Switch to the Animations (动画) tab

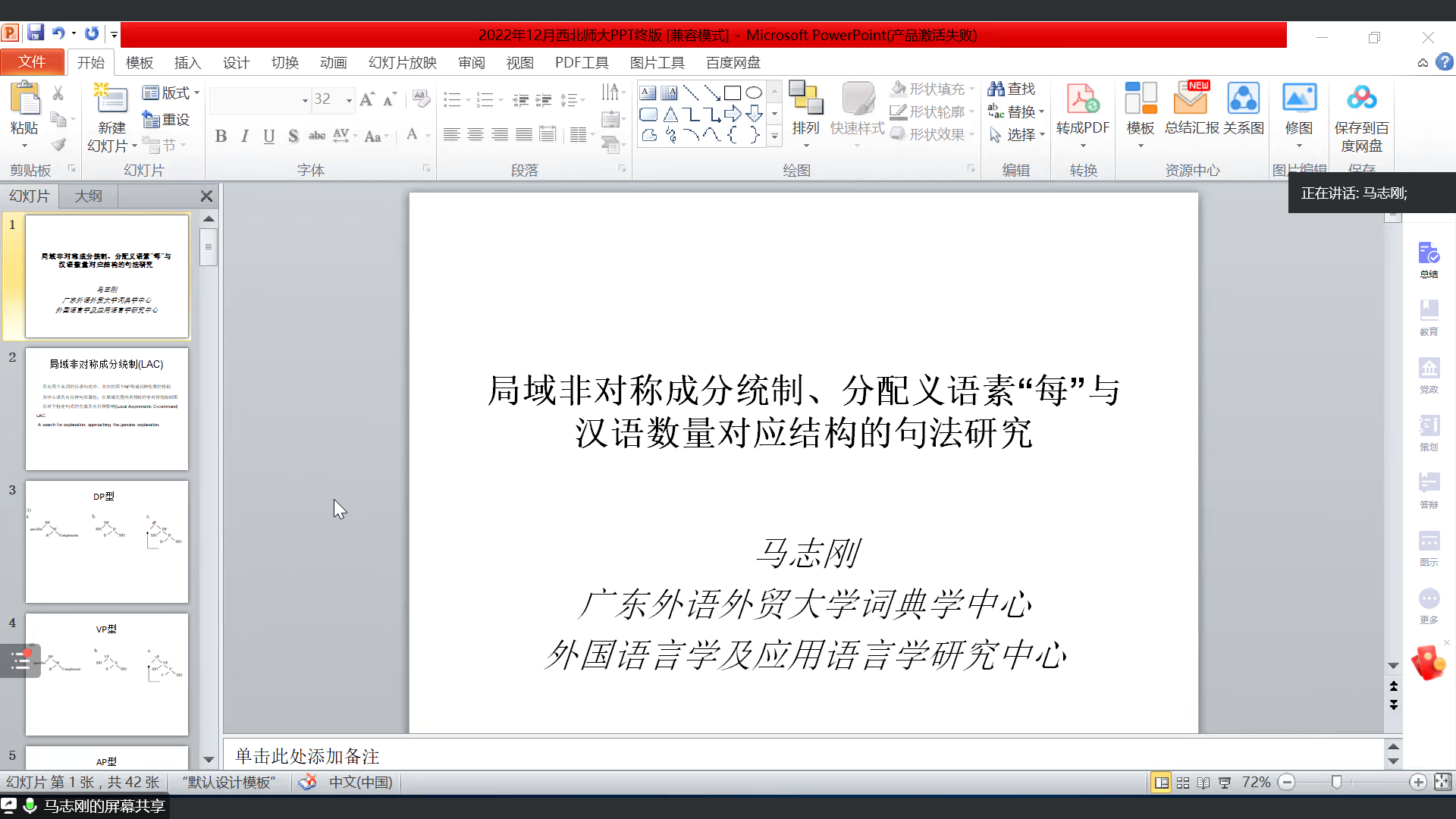(x=333, y=63)
